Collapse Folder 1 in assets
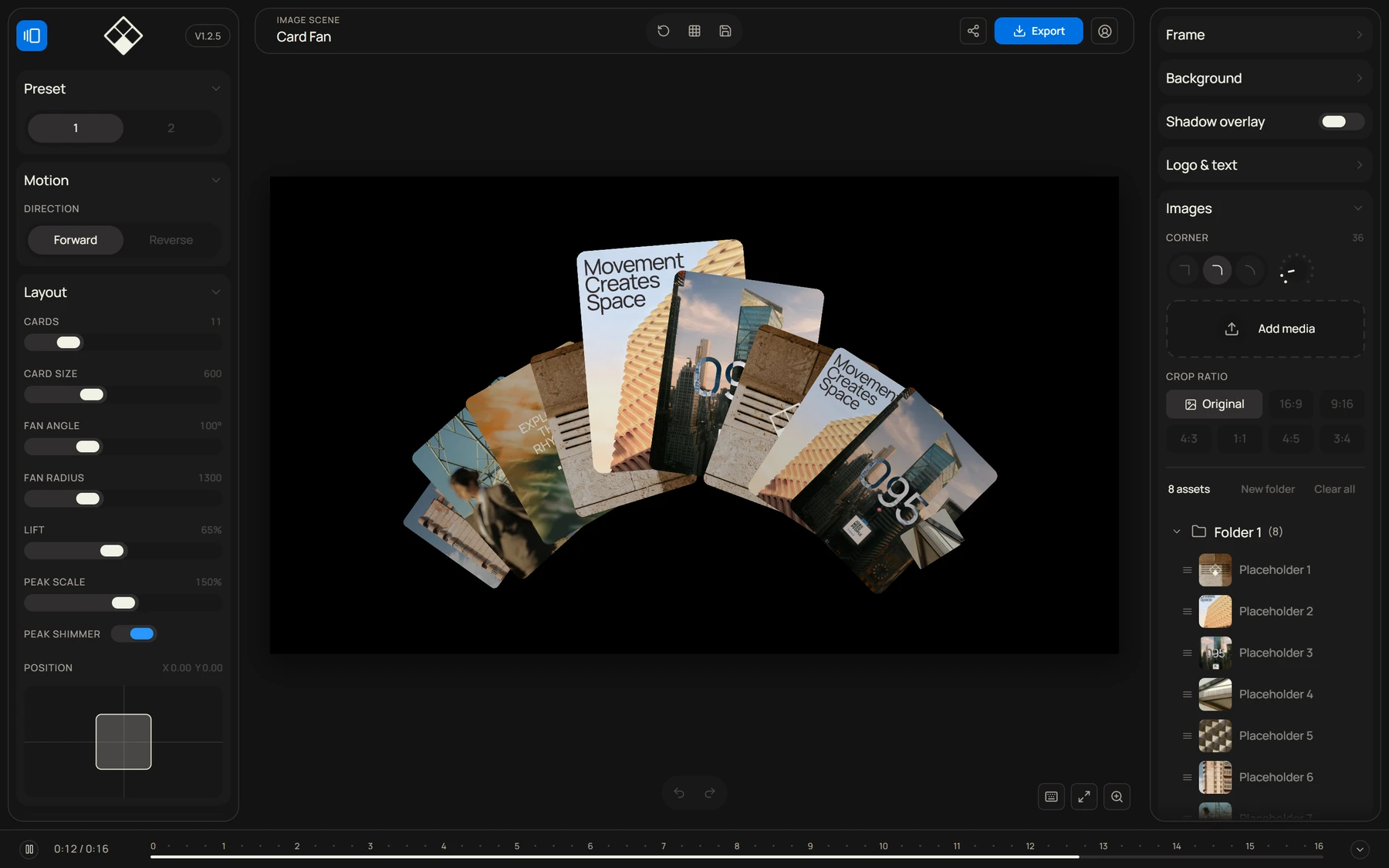1389x868 pixels. [1177, 532]
